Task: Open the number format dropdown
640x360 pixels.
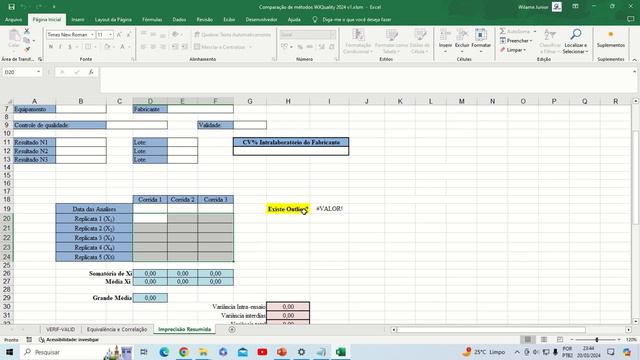Action: coord(333,35)
